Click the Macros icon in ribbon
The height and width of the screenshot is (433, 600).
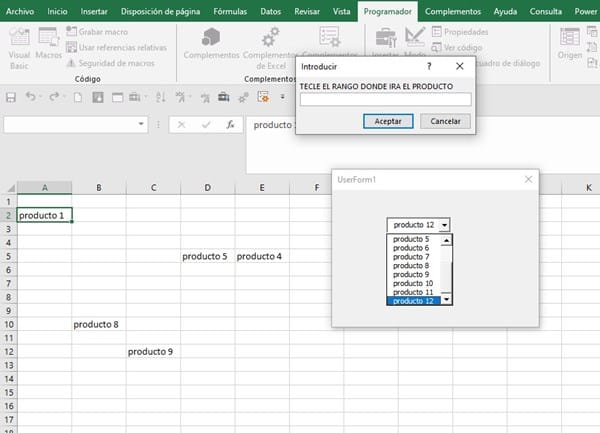(48, 42)
